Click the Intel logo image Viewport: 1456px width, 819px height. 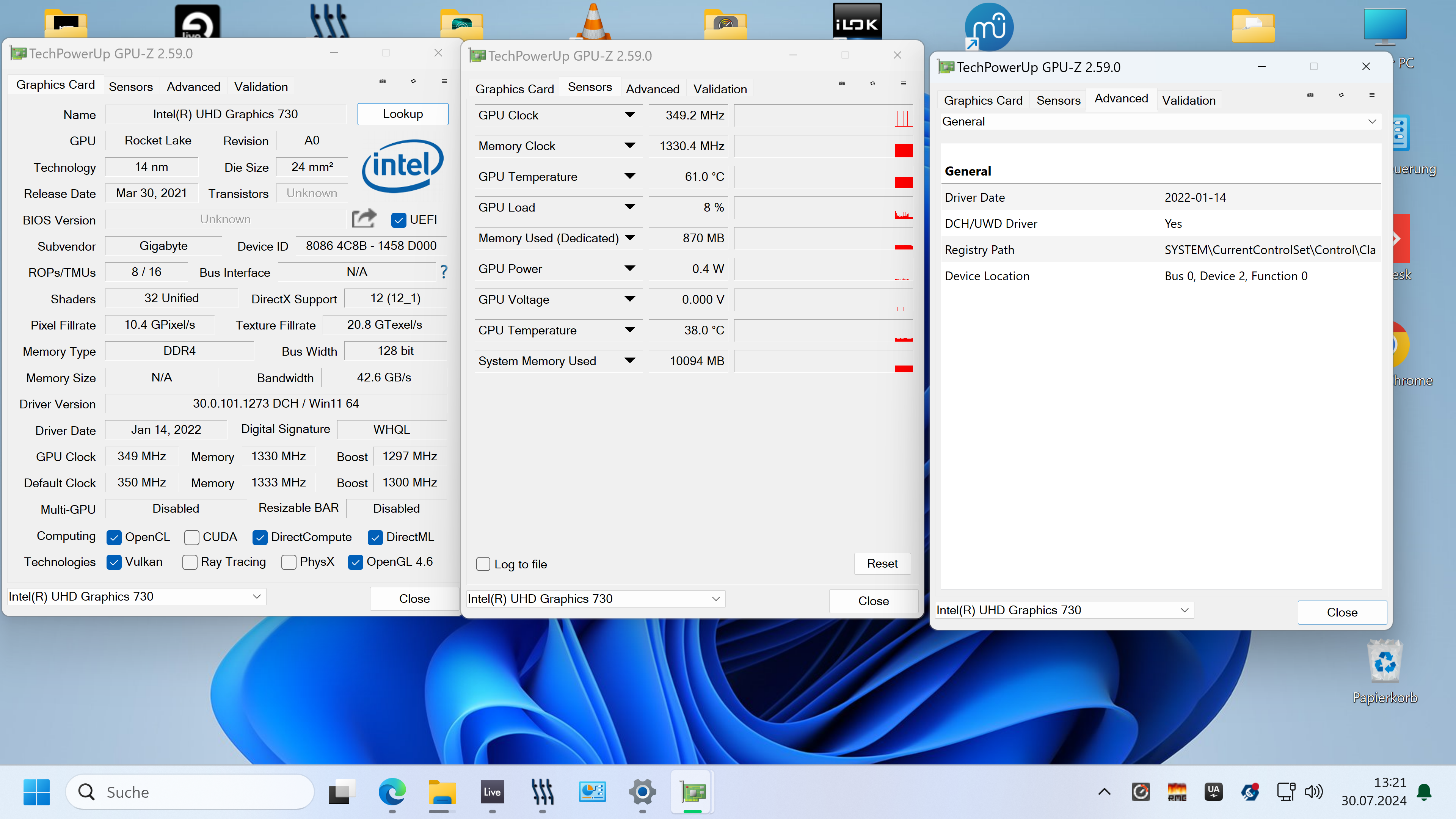[x=402, y=166]
